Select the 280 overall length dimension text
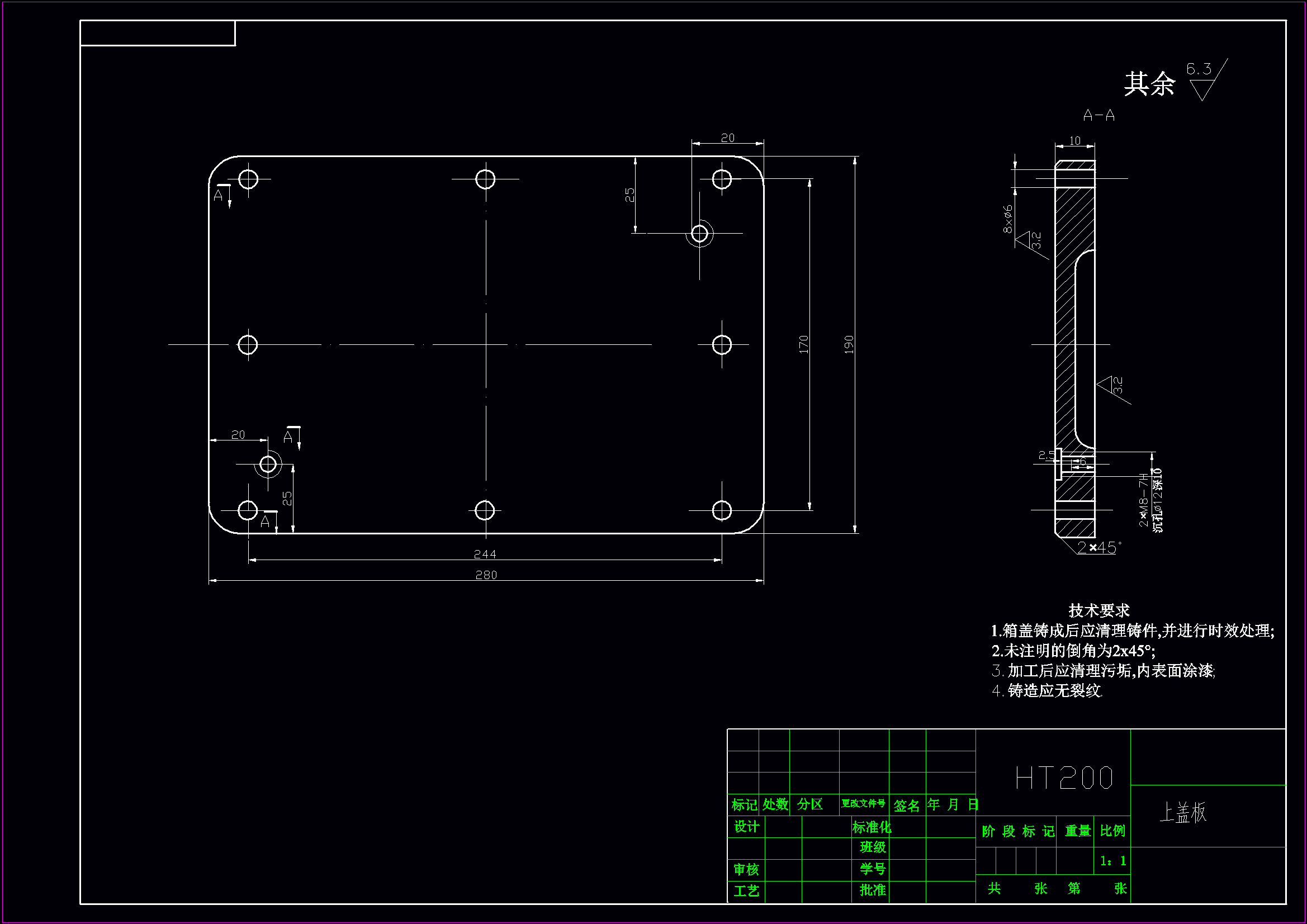The width and height of the screenshot is (1307, 924). click(486, 575)
